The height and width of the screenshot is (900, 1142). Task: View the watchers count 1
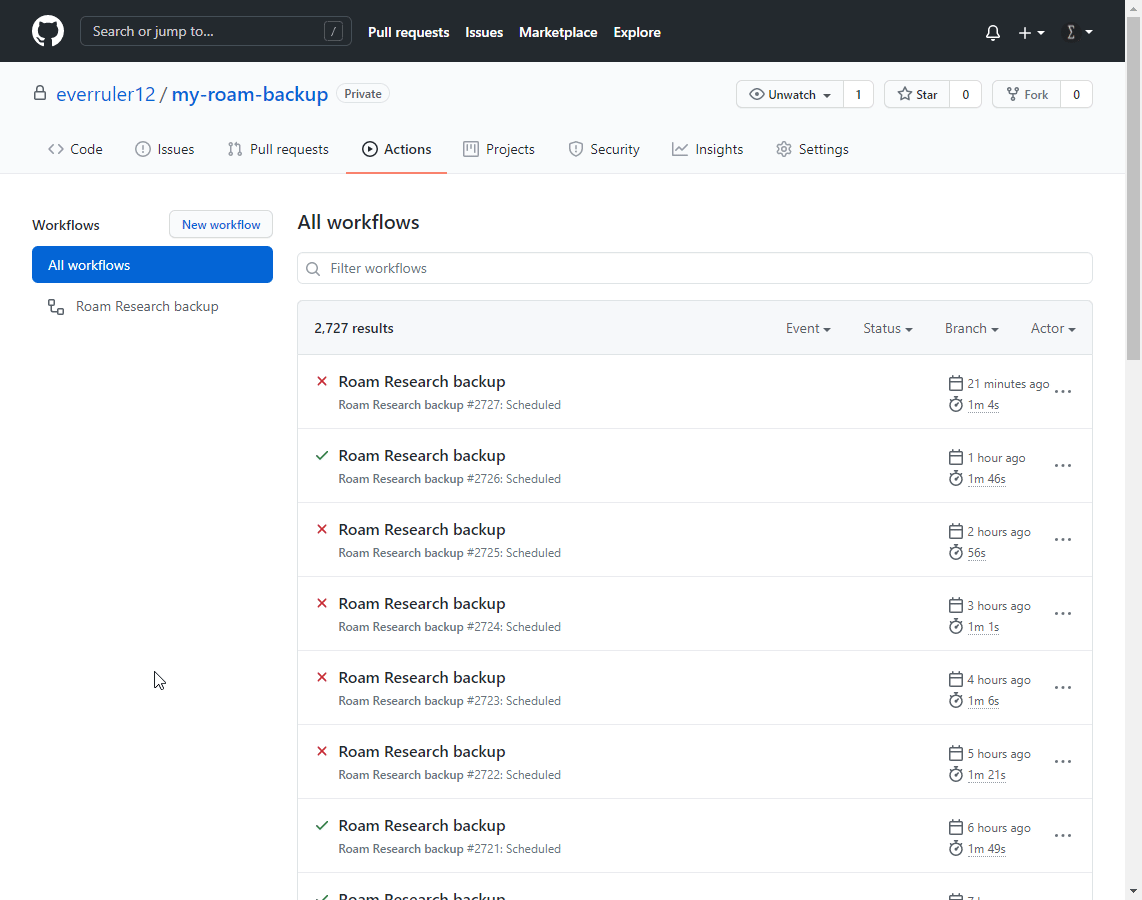(x=859, y=95)
